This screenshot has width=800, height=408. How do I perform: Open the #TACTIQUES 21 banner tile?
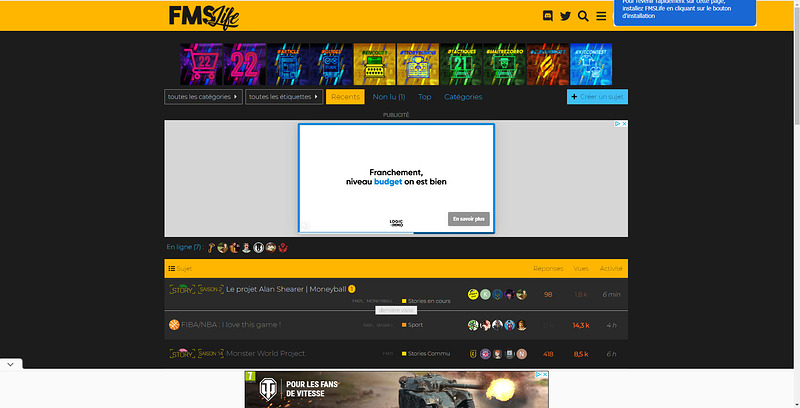click(461, 64)
